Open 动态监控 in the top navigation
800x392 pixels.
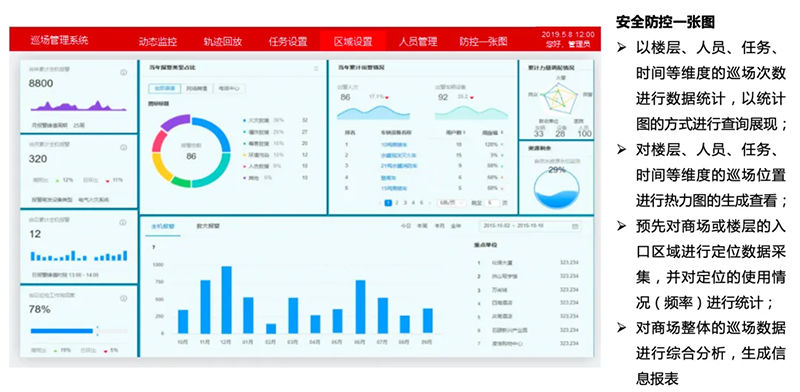pyautogui.click(x=158, y=42)
